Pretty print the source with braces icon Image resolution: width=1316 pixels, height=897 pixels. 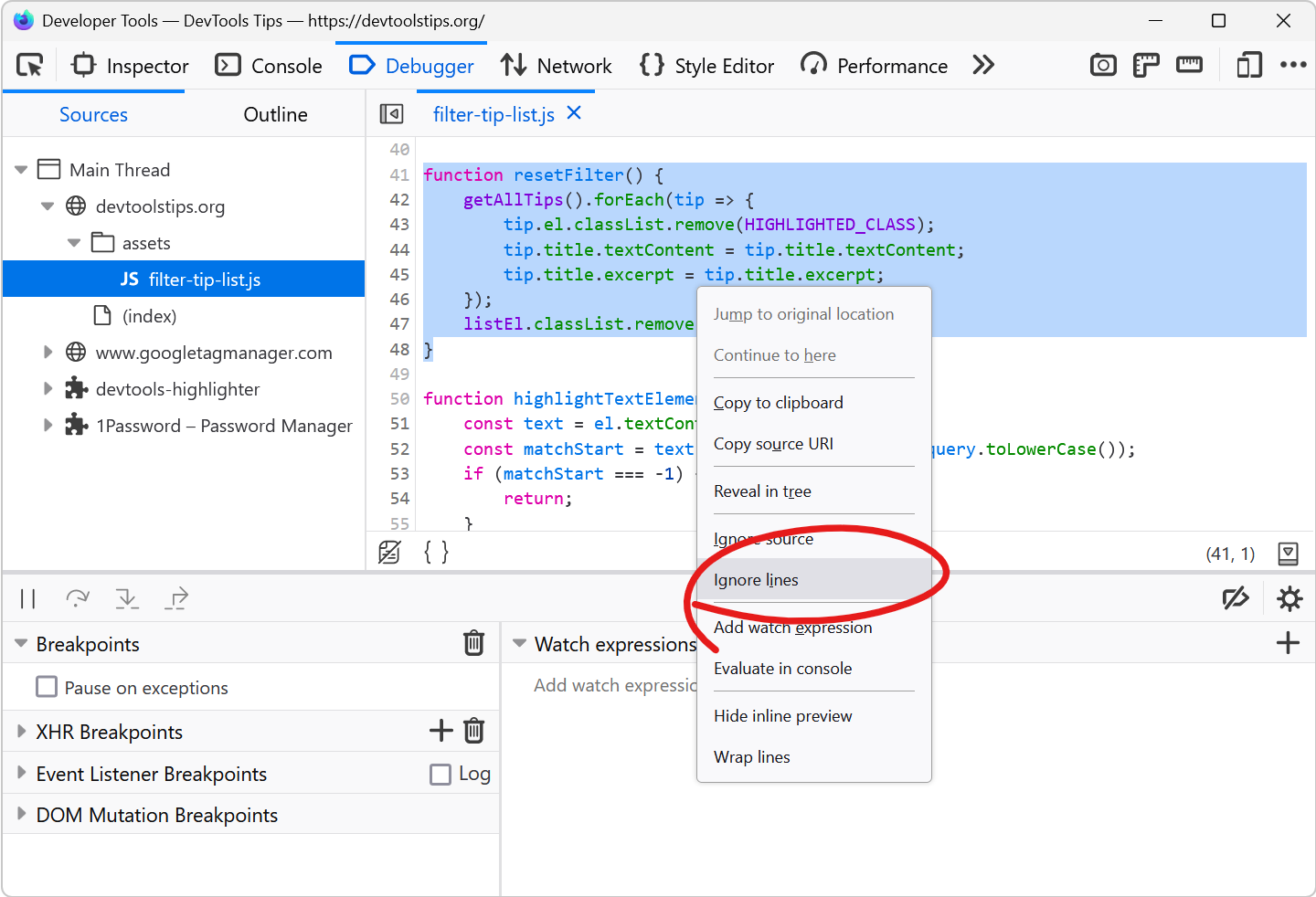(436, 552)
